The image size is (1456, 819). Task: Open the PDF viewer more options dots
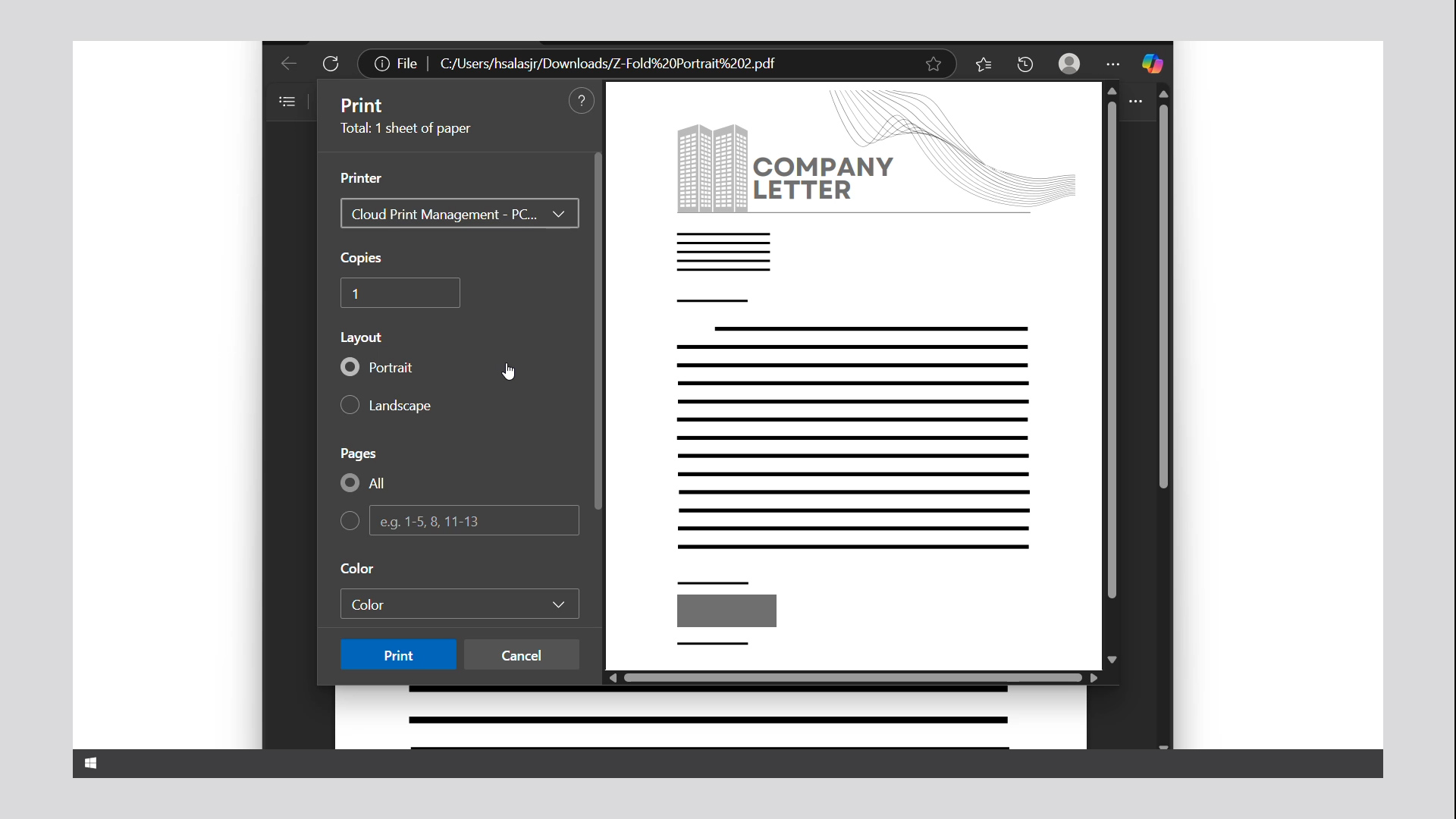[x=1135, y=101]
